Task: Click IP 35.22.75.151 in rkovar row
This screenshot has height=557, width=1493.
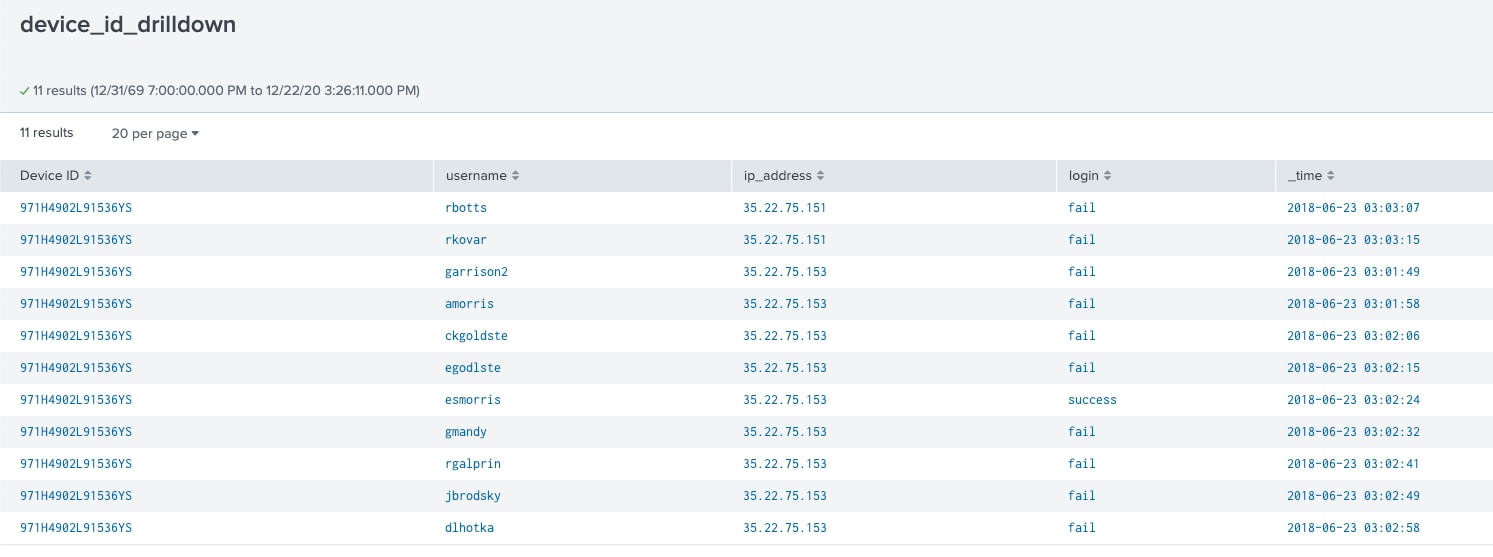Action: [785, 240]
